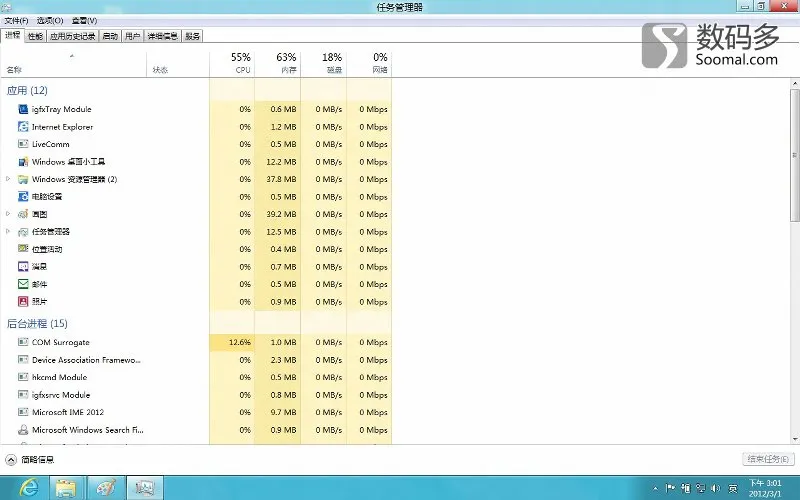Click the Internet Explorer process icon
Viewport: 800px width, 500px height.
click(23, 127)
